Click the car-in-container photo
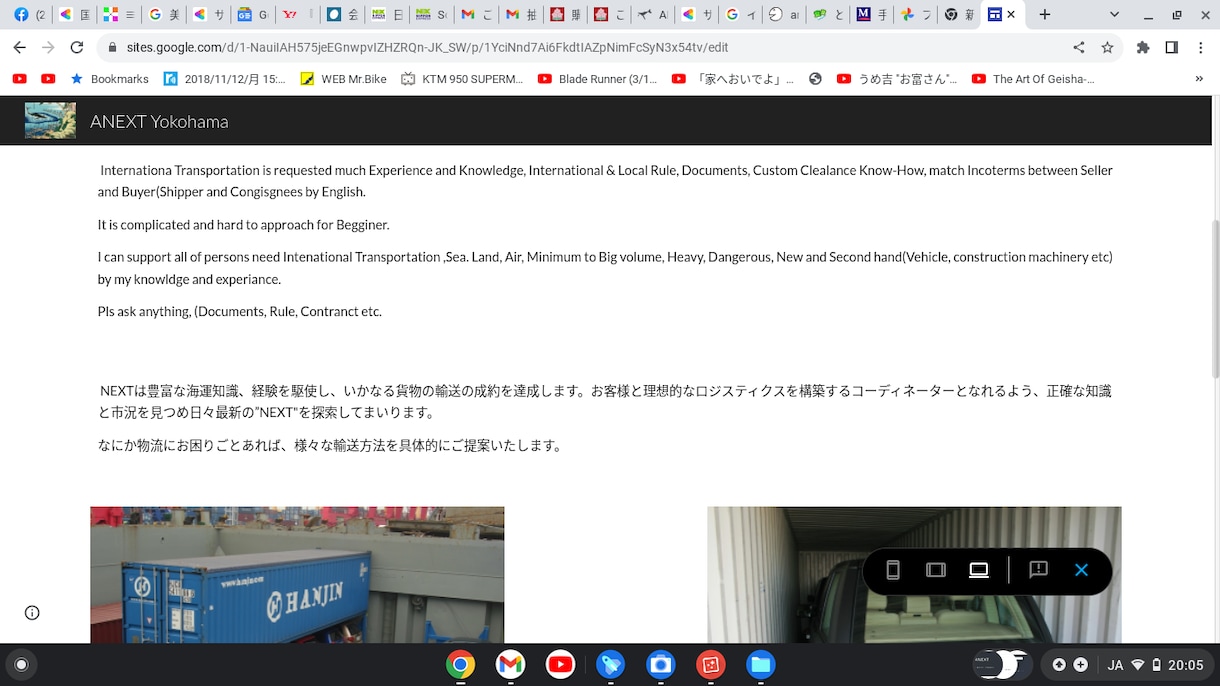The image size is (1220, 686). tap(914, 575)
